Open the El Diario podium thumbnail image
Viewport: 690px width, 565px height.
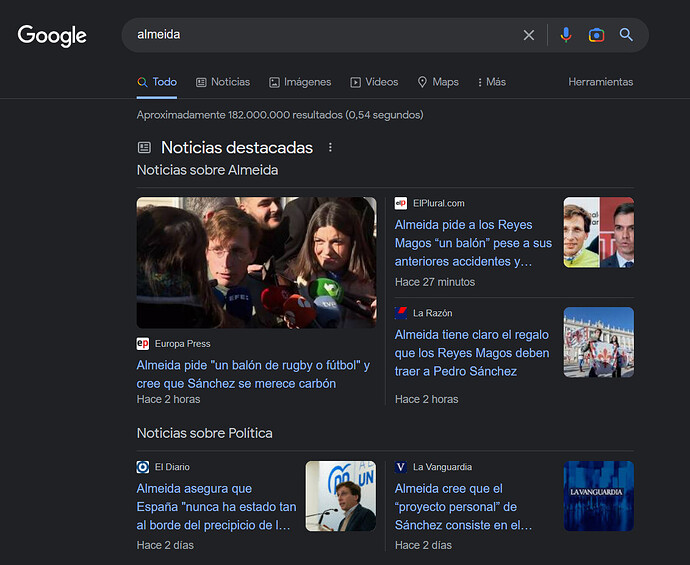341,496
